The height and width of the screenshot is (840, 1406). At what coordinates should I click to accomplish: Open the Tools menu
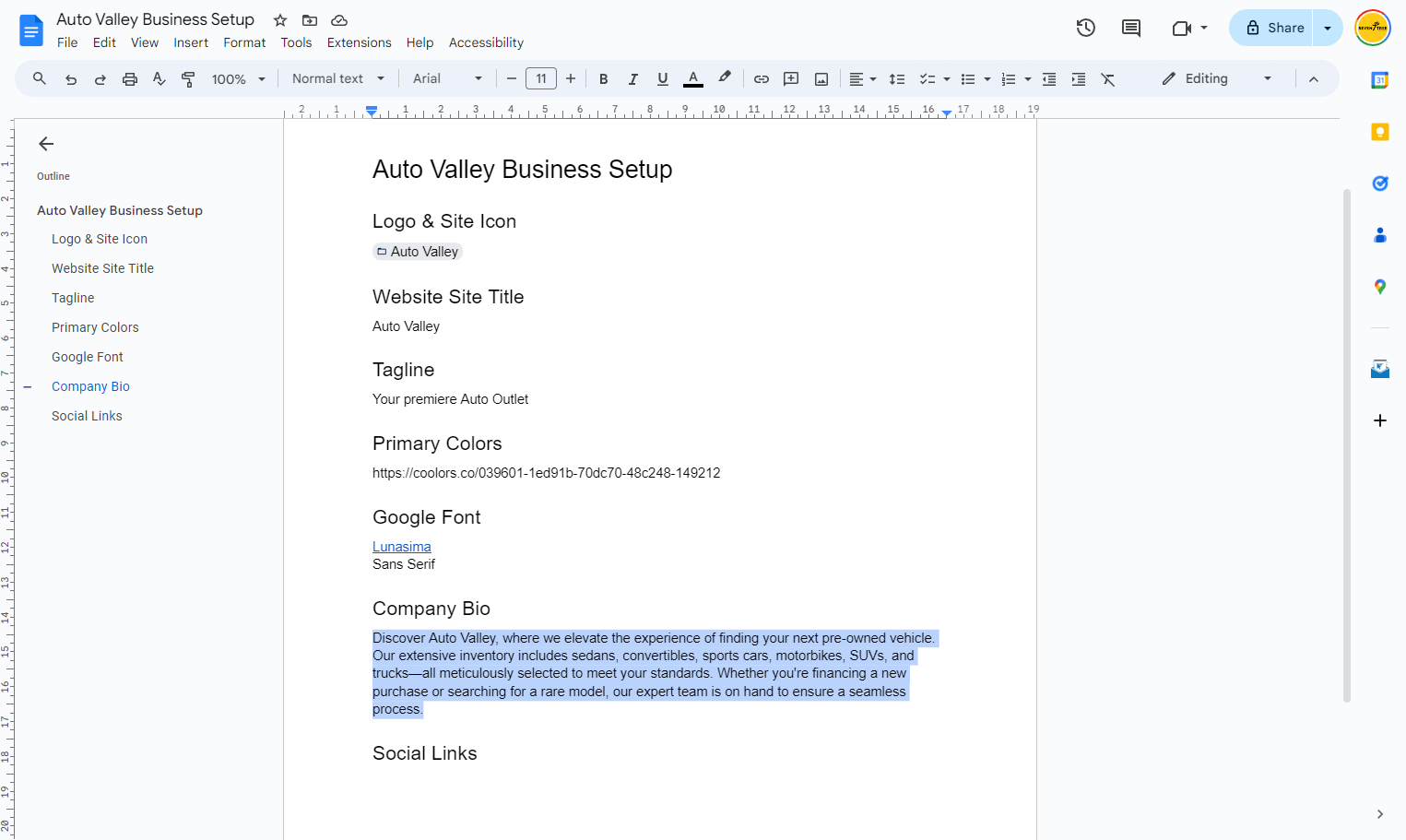[296, 42]
